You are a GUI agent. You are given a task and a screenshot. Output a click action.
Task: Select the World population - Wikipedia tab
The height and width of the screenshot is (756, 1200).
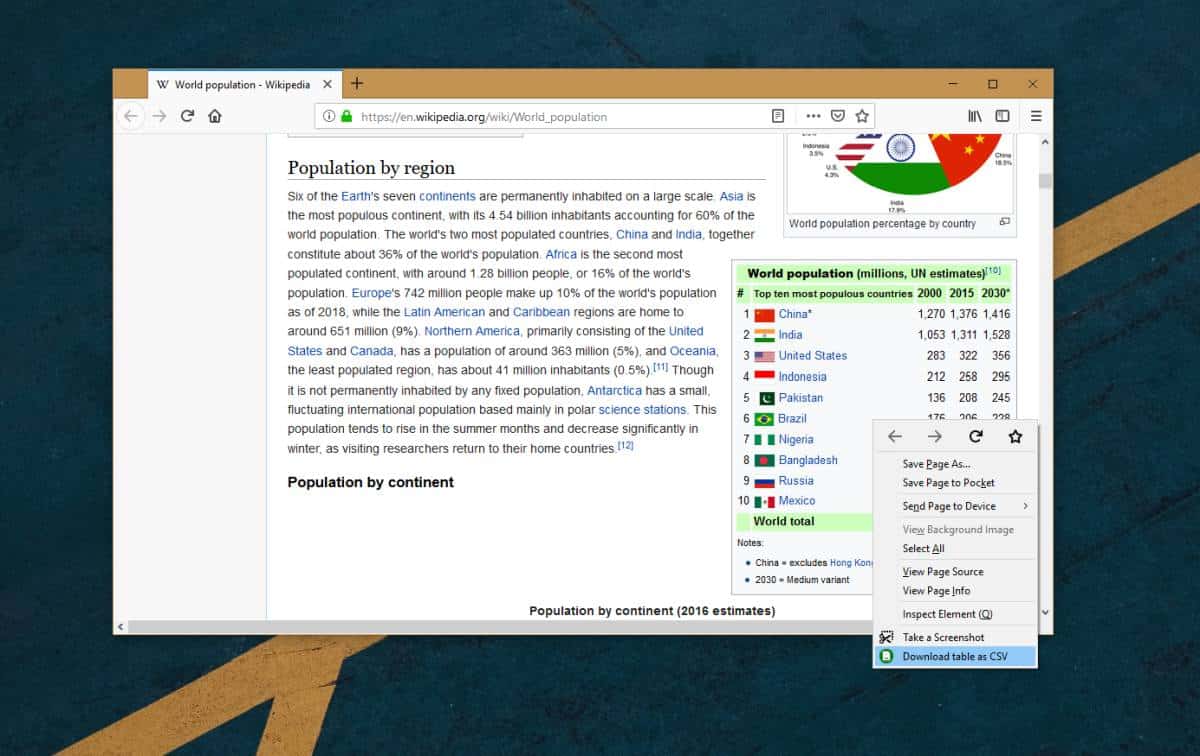[244, 84]
